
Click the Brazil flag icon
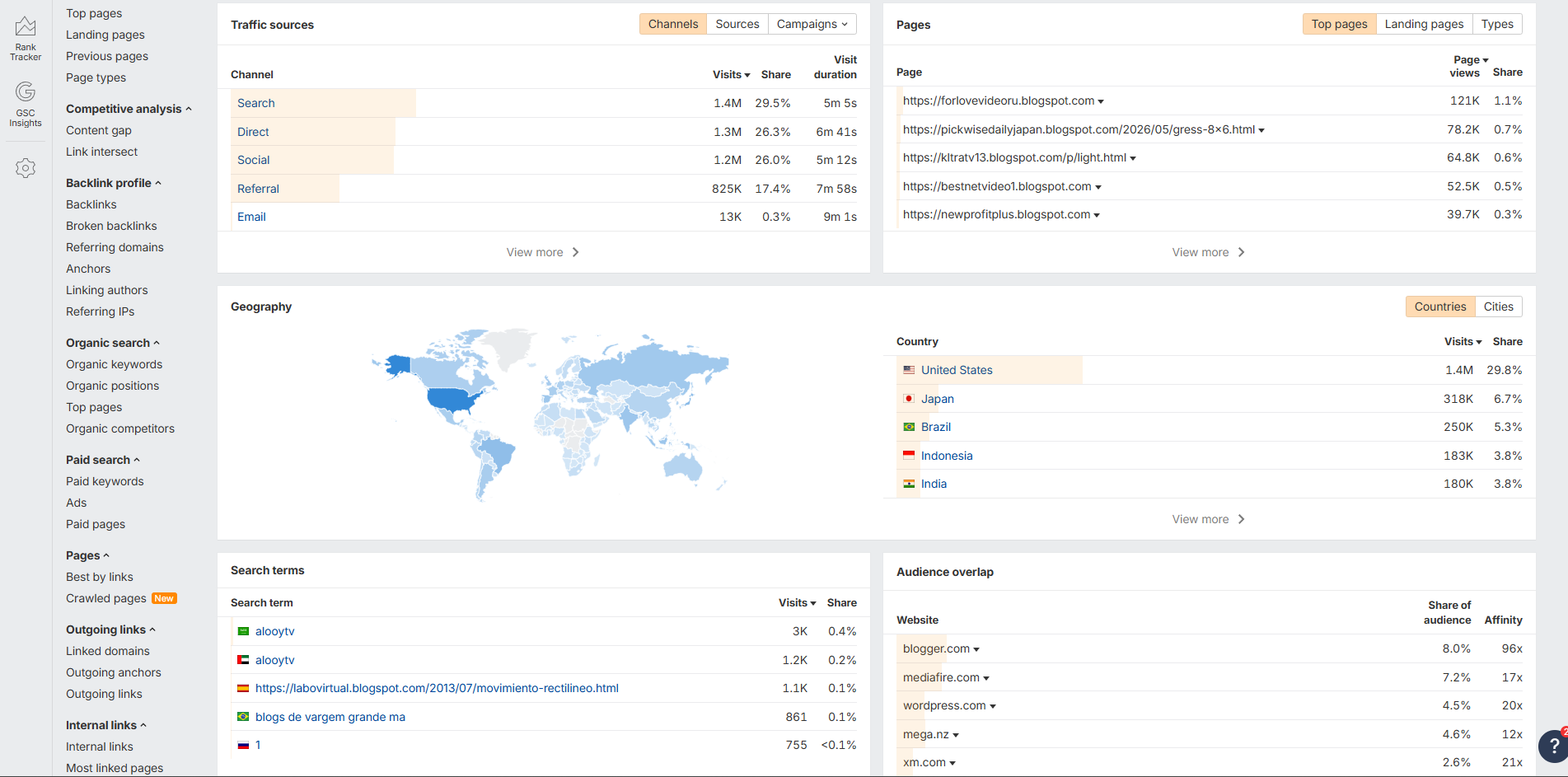(909, 427)
